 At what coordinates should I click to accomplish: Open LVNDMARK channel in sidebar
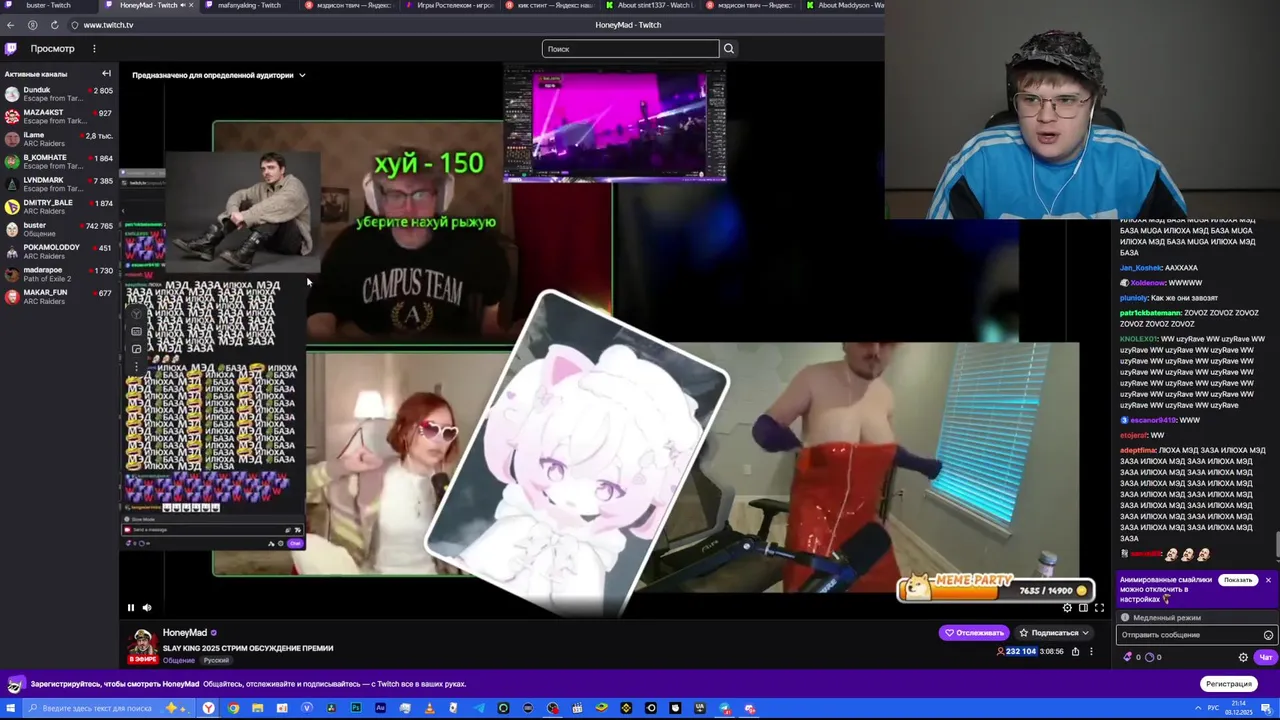click(x=59, y=184)
